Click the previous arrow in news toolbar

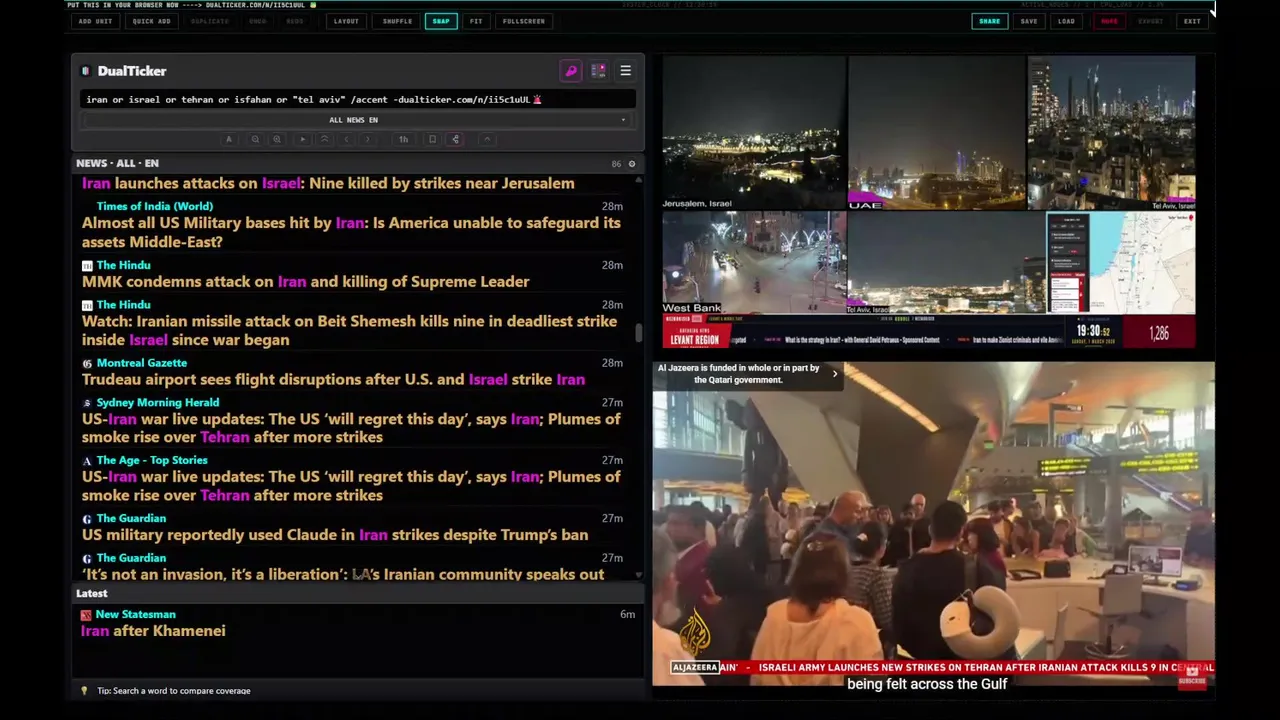346,139
